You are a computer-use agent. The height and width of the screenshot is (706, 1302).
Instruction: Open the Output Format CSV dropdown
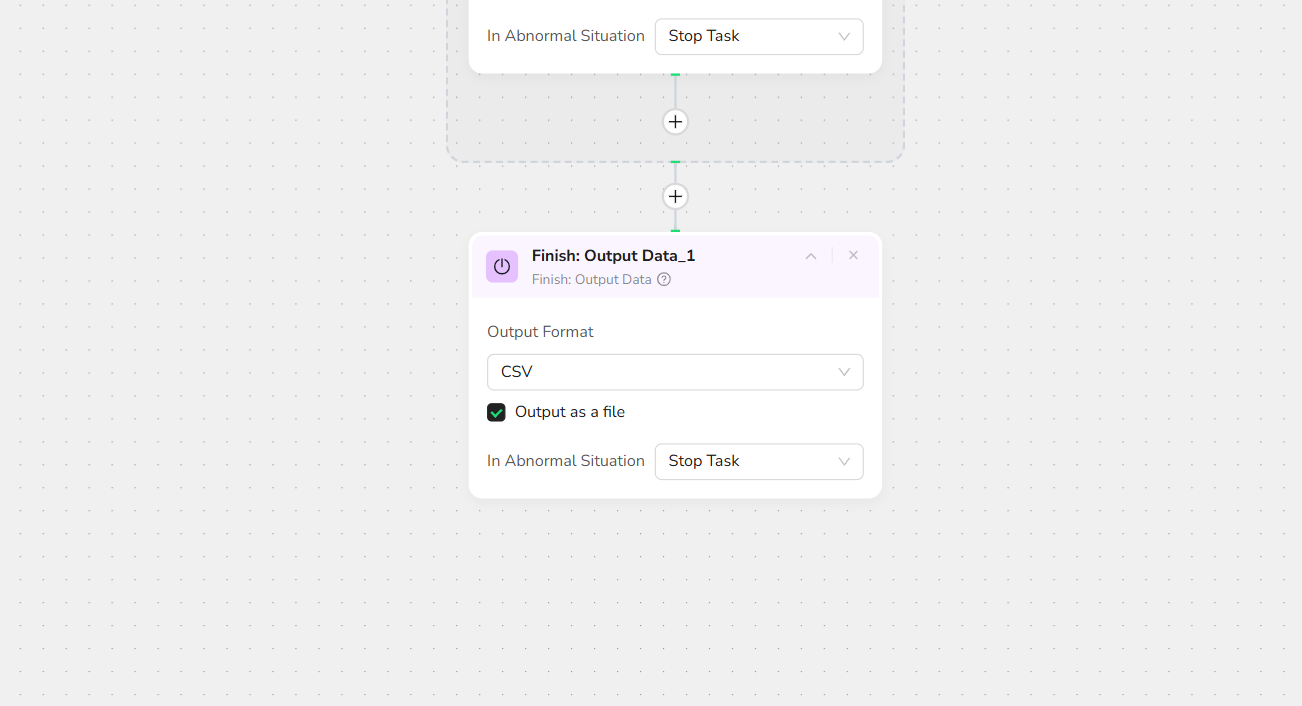click(660, 372)
